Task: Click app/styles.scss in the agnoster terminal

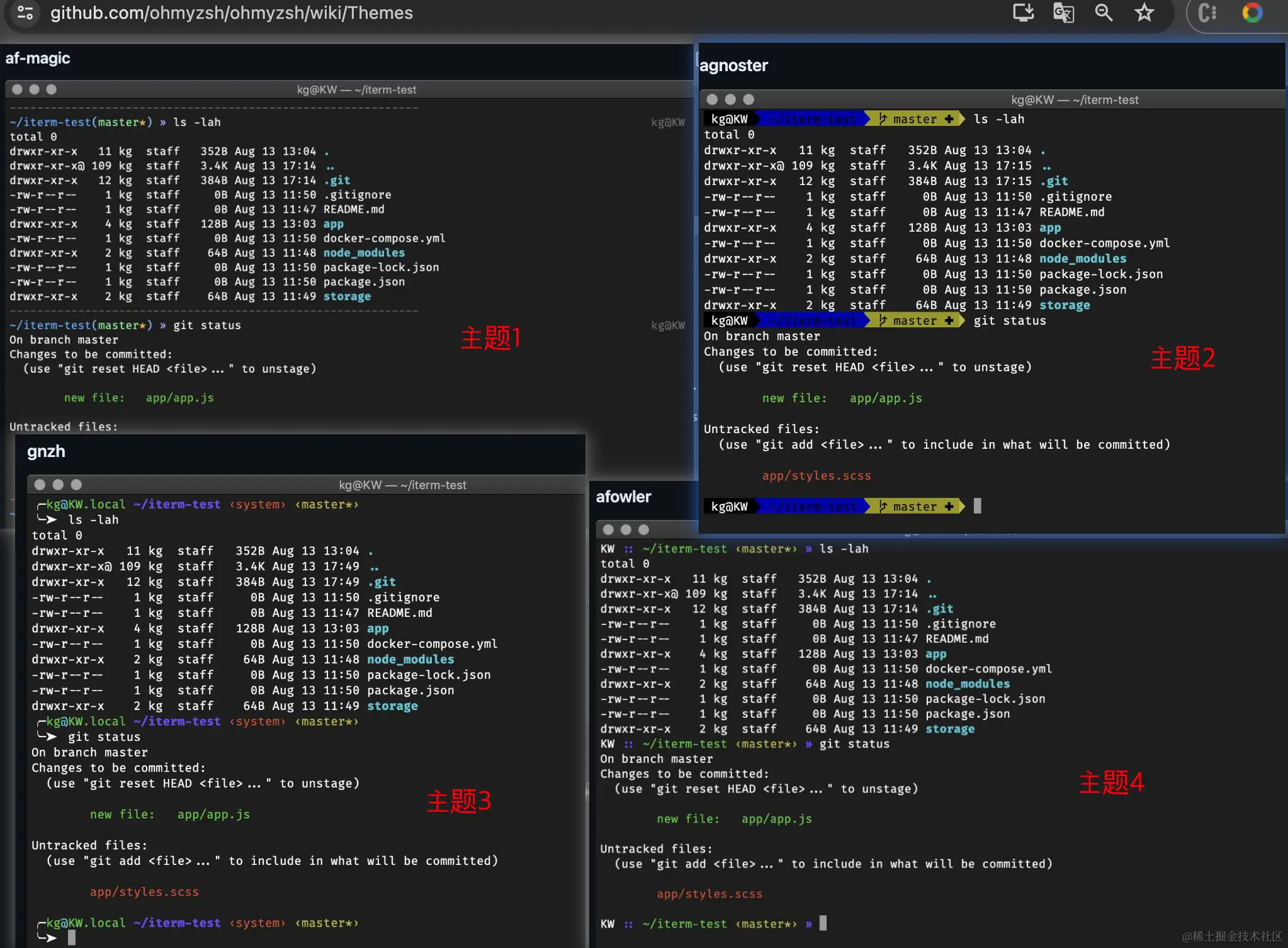Action: (816, 475)
